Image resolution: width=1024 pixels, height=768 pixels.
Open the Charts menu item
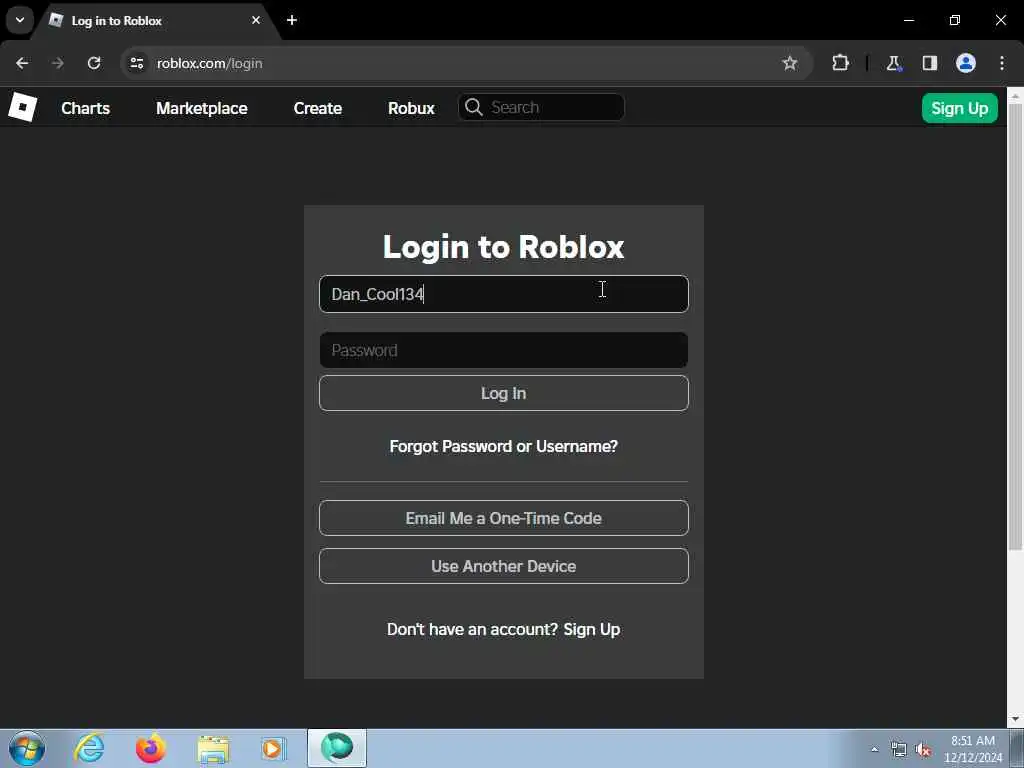coord(86,108)
